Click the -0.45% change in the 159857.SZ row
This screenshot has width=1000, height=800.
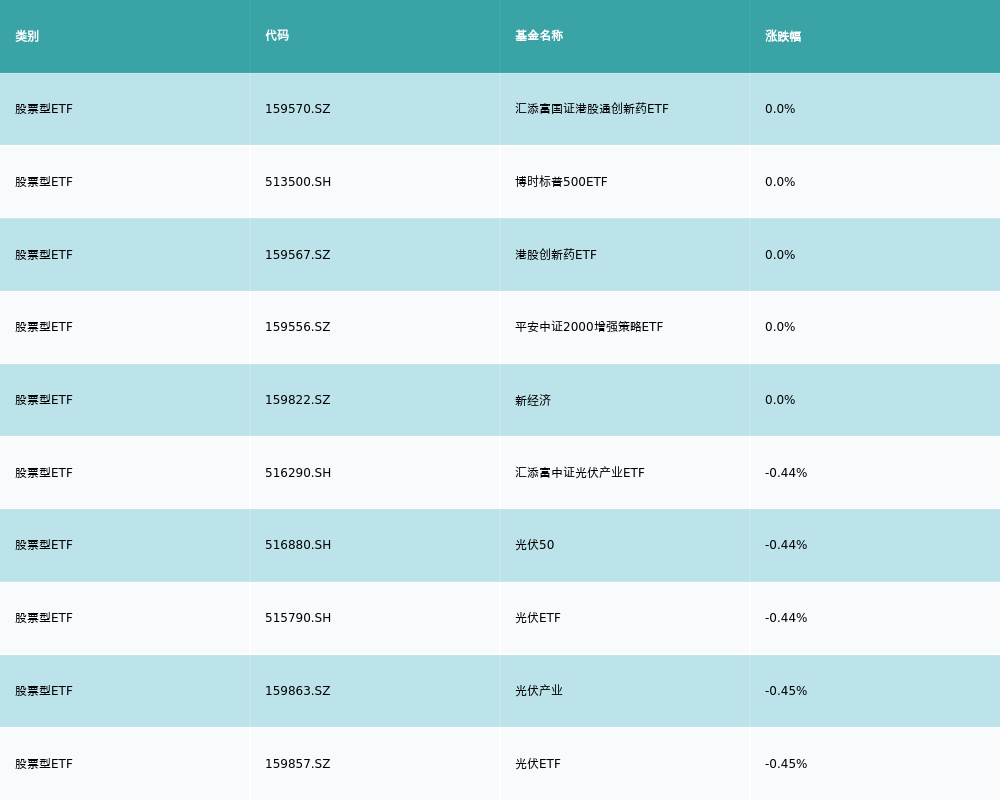786,764
